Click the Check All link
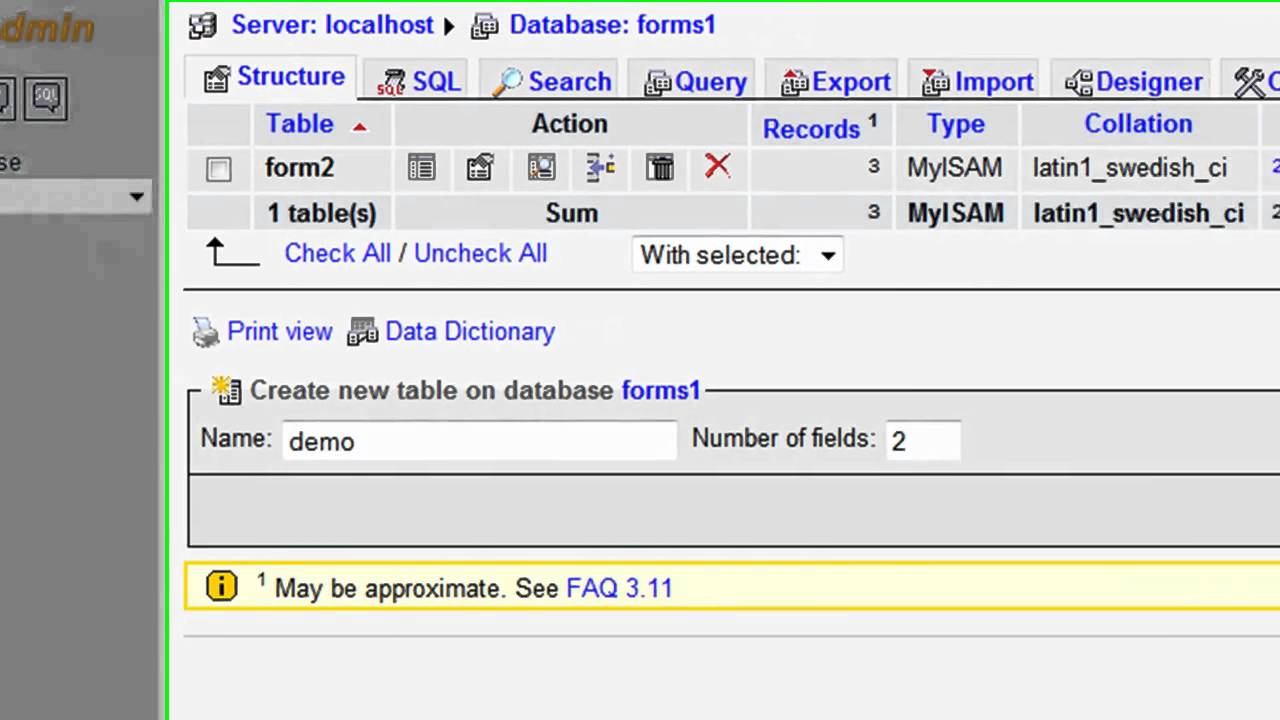This screenshot has width=1280, height=720. point(337,253)
